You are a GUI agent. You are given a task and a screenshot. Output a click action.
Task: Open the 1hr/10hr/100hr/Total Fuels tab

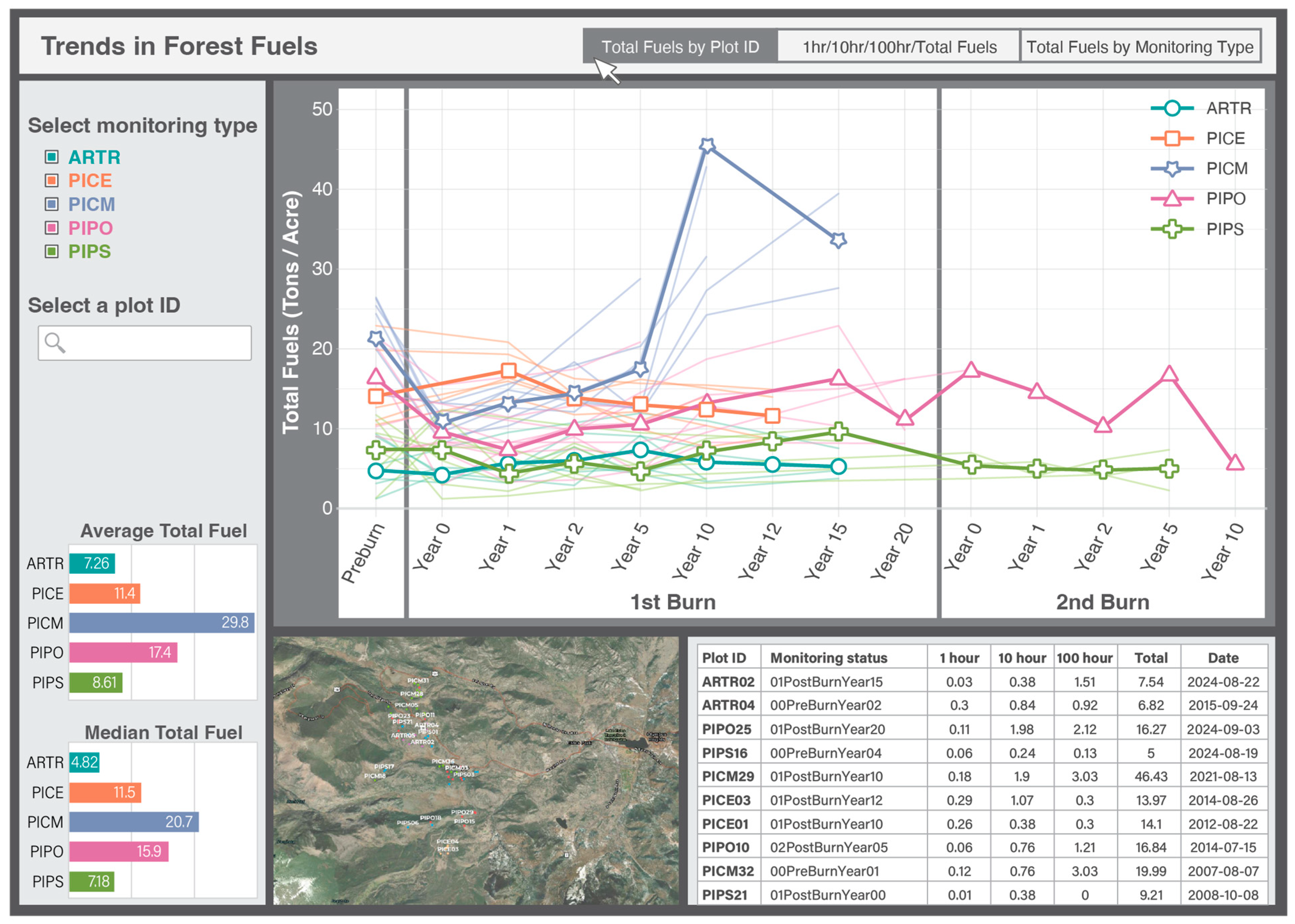[x=899, y=47]
